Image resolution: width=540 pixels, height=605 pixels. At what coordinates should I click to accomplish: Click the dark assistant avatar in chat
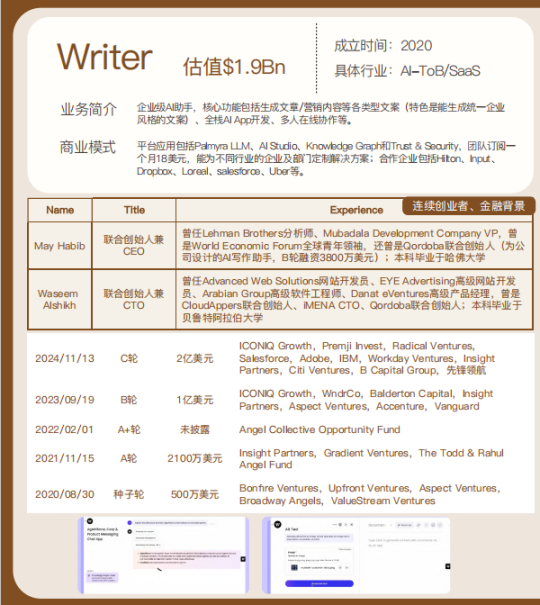[130, 532]
